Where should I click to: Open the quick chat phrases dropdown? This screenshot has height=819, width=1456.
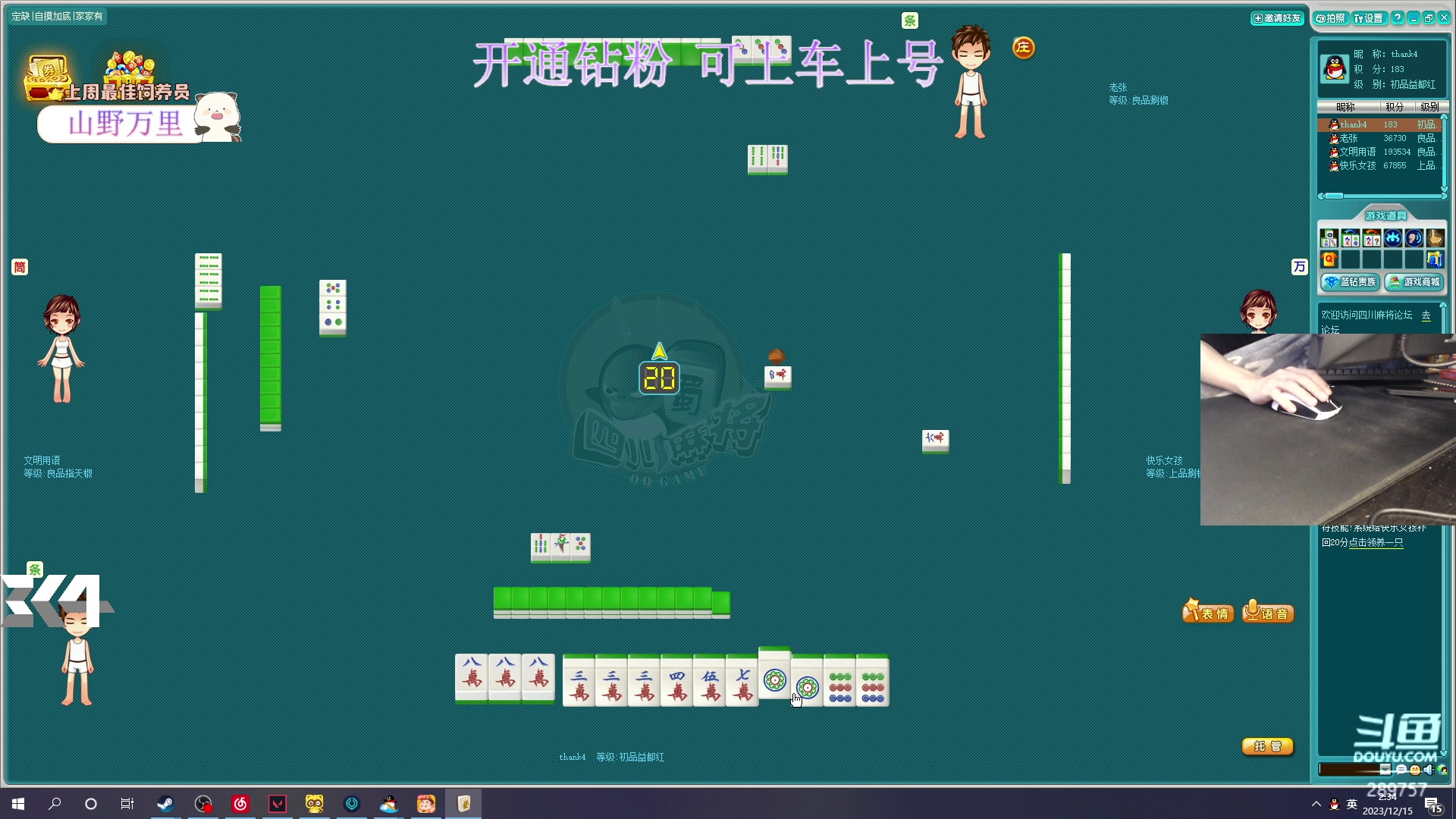click(x=1385, y=770)
